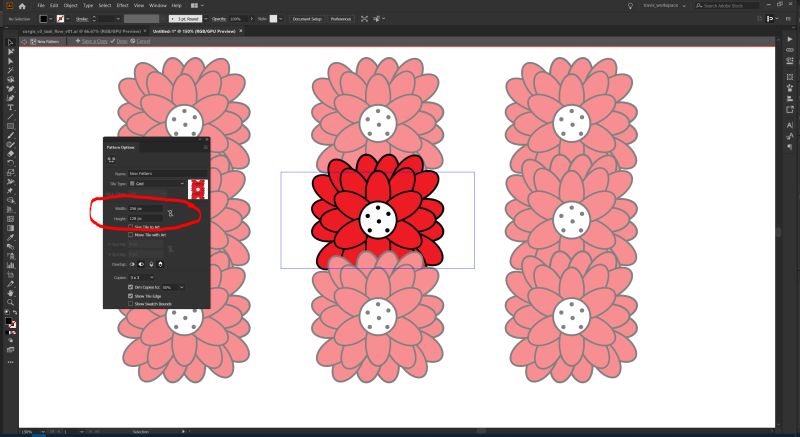The height and width of the screenshot is (437, 800).
Task: Select the Hand tool
Action: click(10, 293)
